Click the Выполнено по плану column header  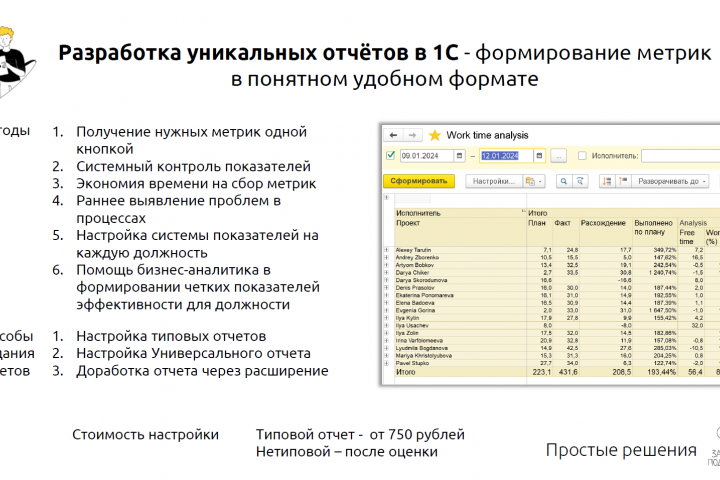pyautogui.click(x=655, y=232)
